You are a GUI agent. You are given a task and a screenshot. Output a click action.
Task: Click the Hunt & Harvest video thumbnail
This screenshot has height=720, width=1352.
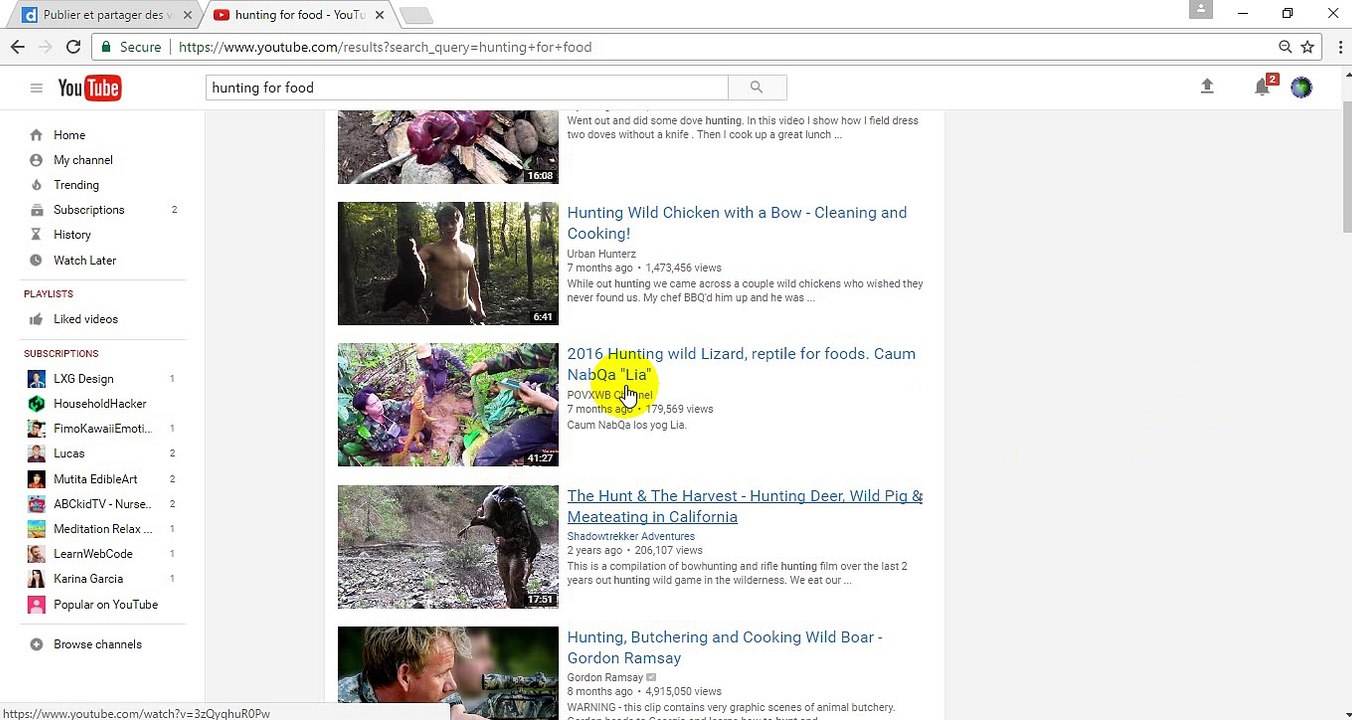(448, 547)
